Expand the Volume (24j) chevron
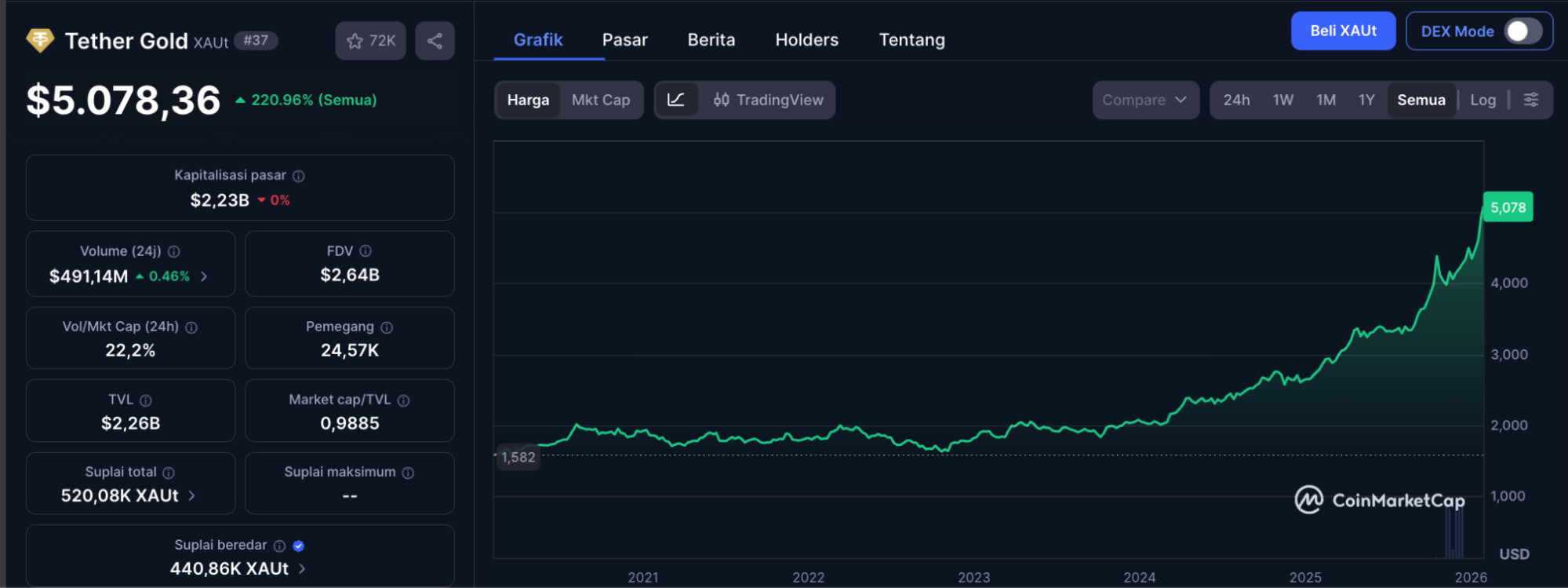The height and width of the screenshot is (588, 1568). tap(204, 276)
